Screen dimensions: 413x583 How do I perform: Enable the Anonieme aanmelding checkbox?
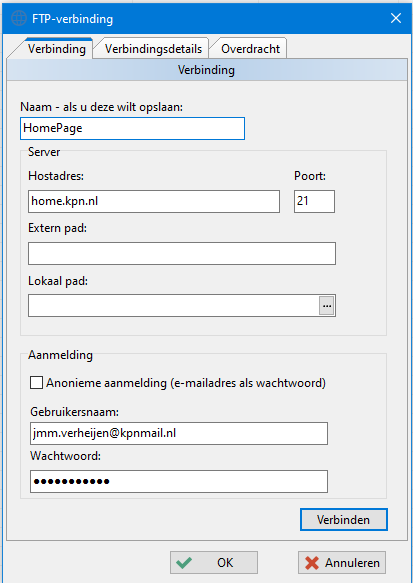tap(36, 383)
